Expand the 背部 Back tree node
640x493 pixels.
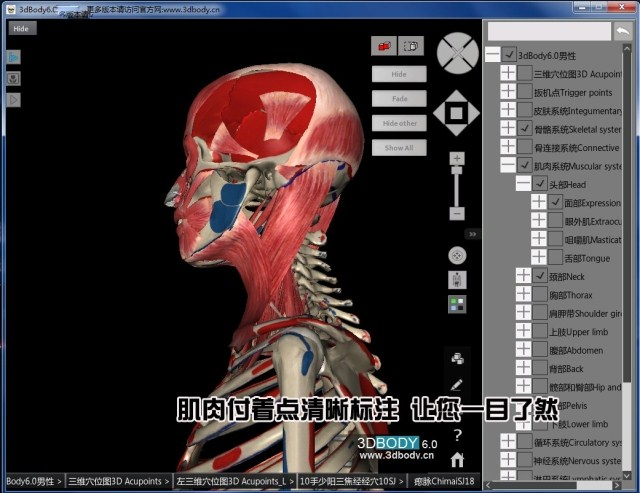[524, 368]
